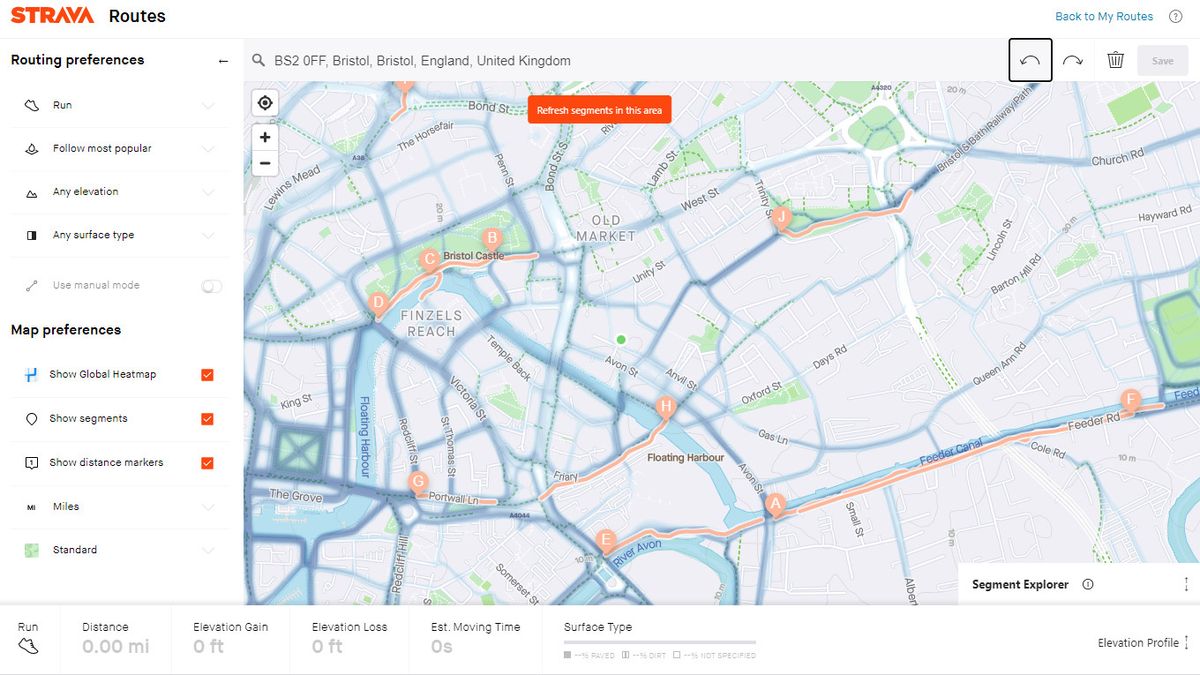Enable Use manual mode

(211, 285)
